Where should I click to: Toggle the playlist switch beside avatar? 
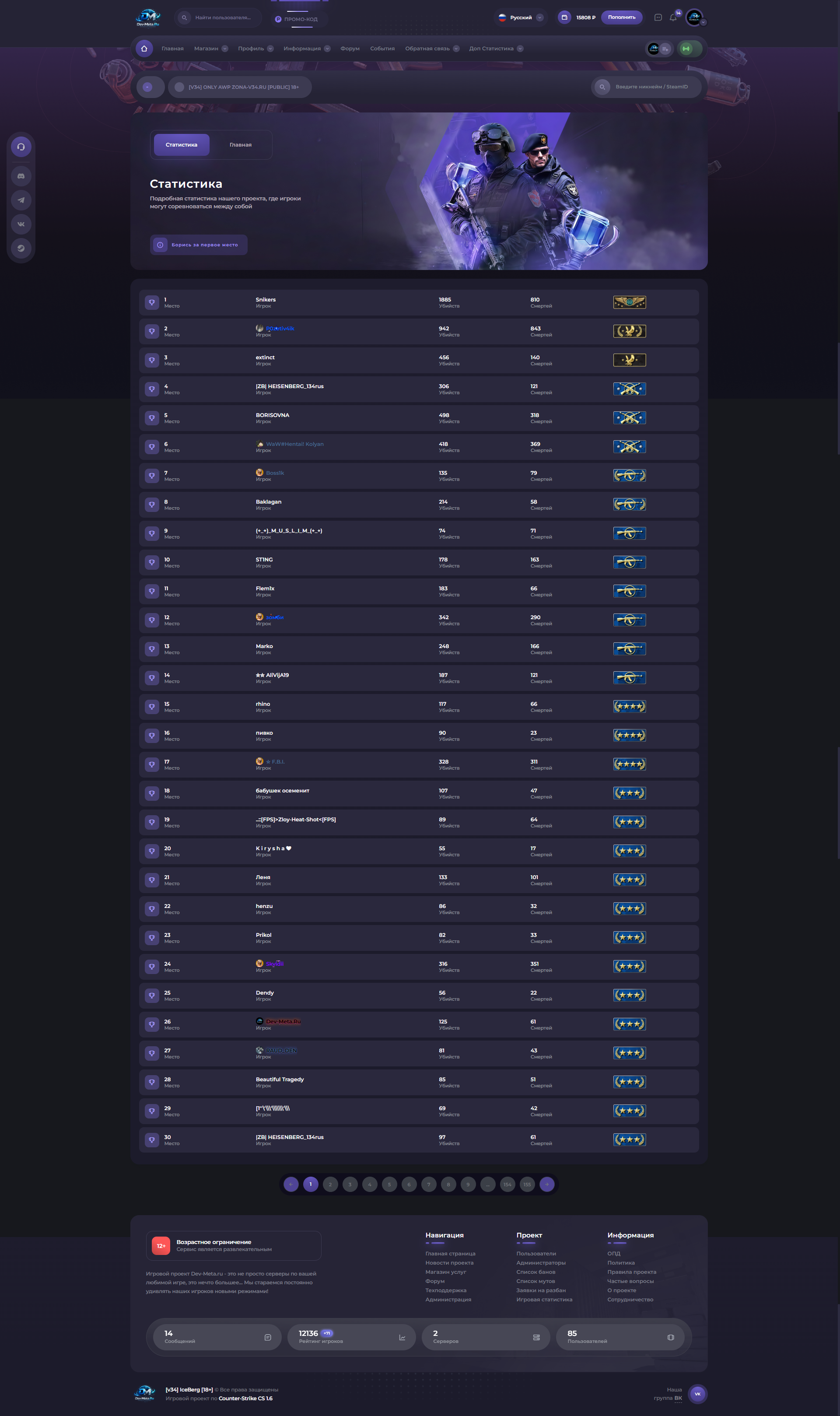click(659, 49)
